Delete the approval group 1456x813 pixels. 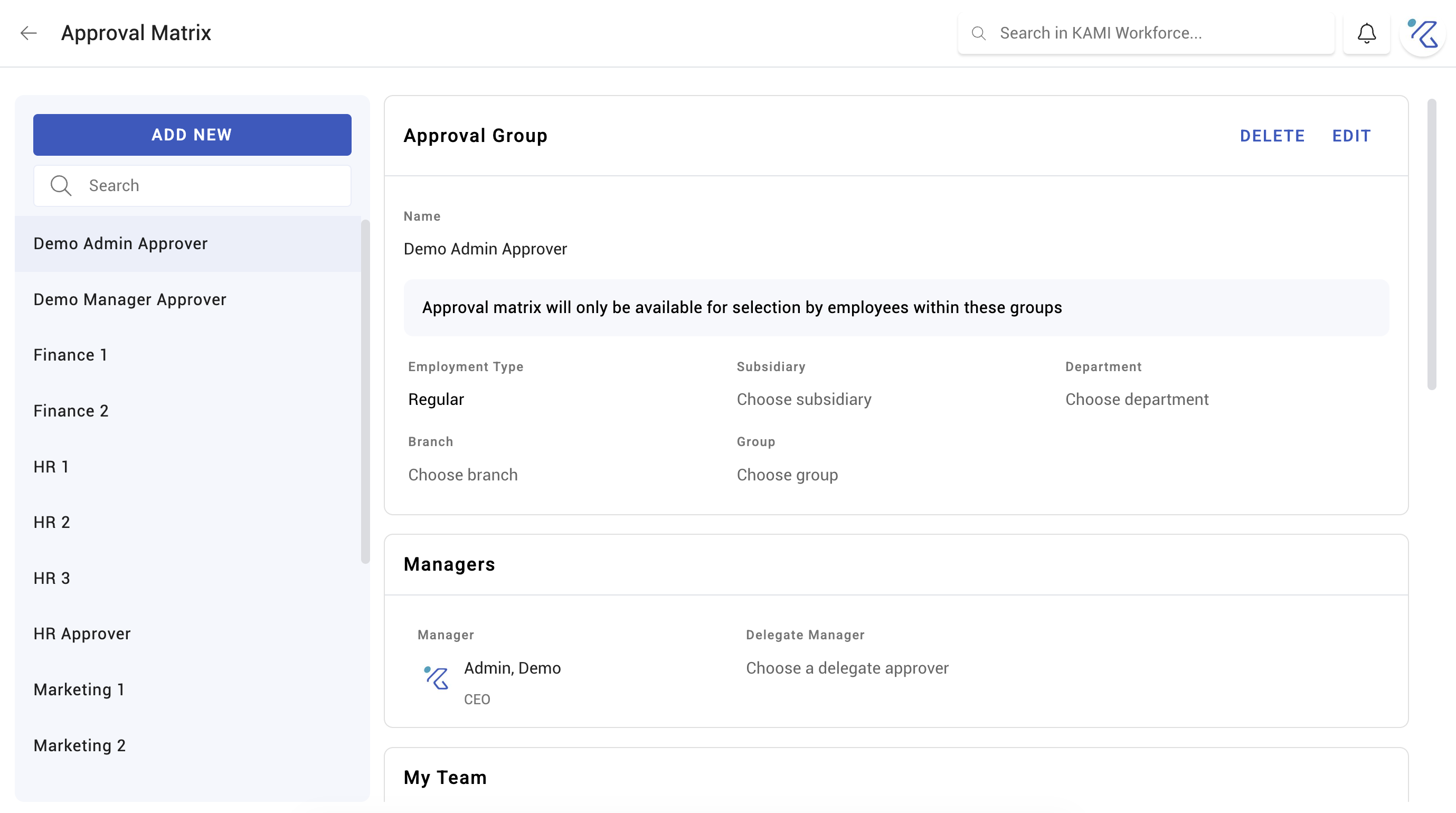(1272, 136)
